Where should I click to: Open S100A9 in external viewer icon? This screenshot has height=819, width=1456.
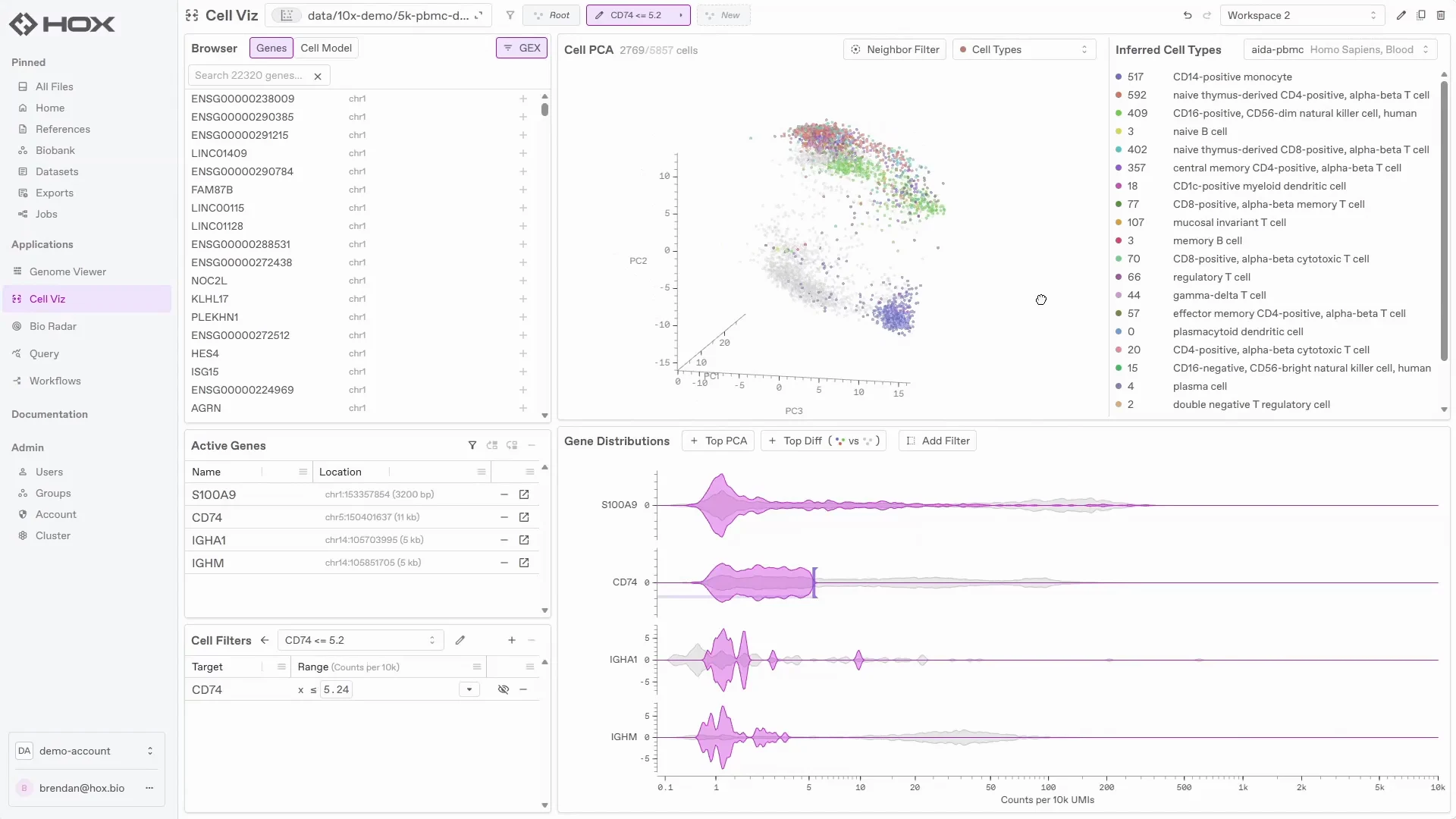pos(524,494)
